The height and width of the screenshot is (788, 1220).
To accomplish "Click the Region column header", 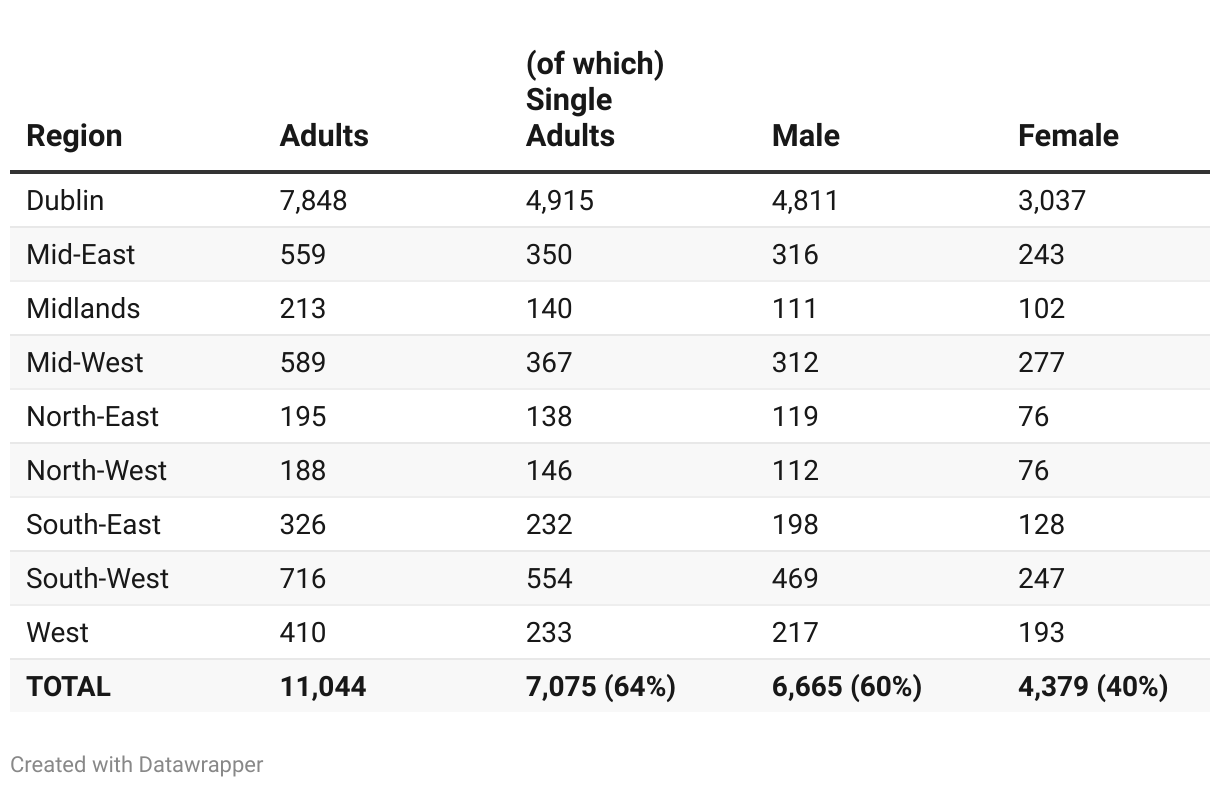I will [x=74, y=136].
